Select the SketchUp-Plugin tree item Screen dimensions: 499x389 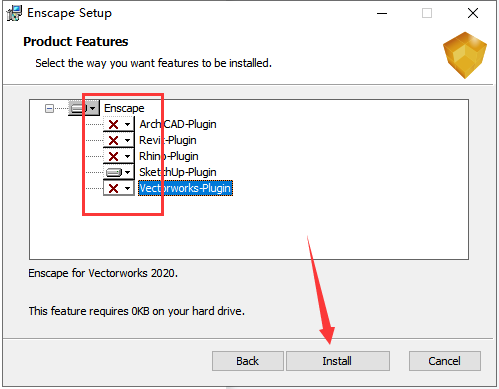pyautogui.click(x=178, y=172)
